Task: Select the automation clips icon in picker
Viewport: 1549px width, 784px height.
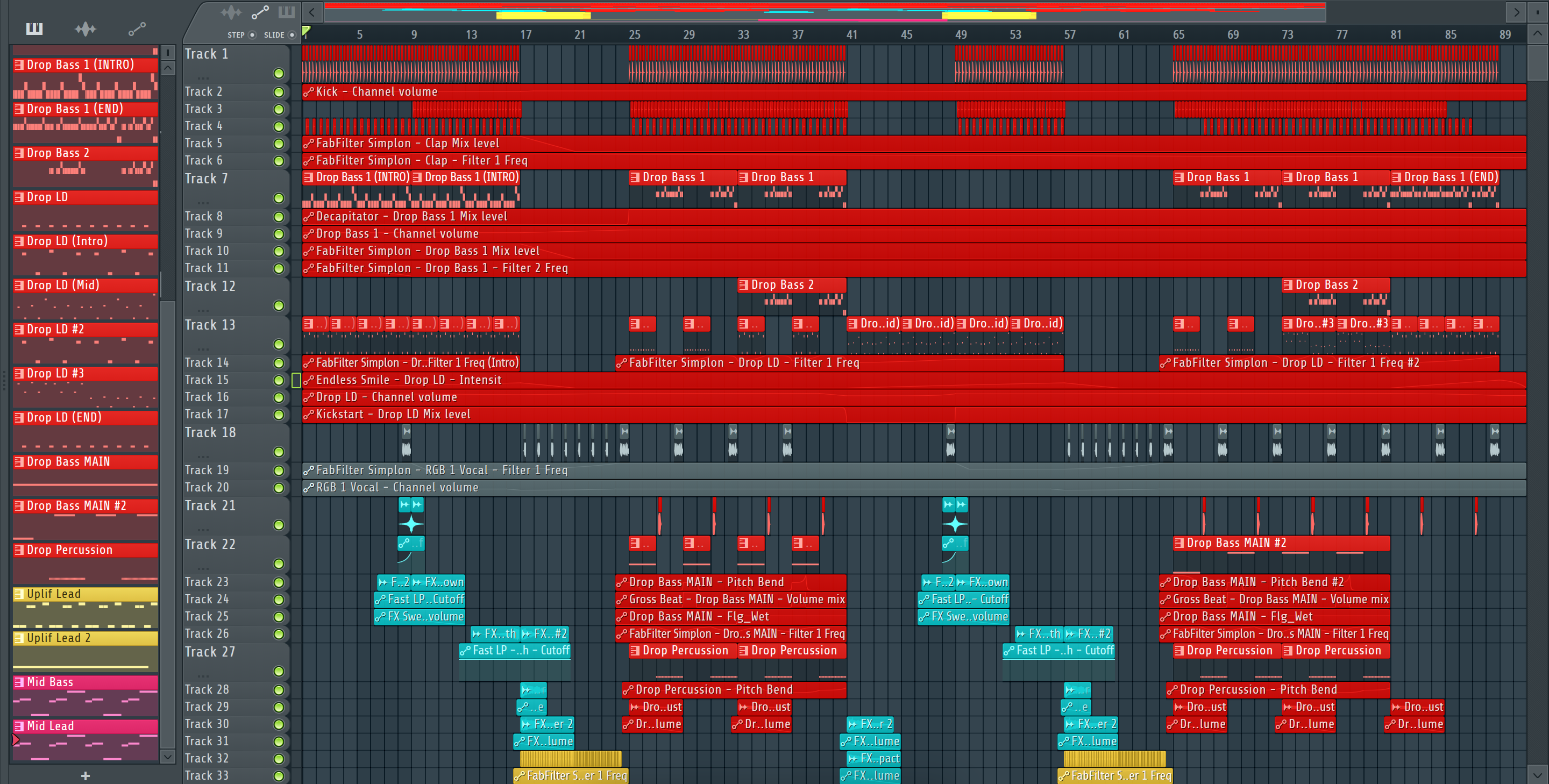Action: pyautogui.click(x=137, y=28)
